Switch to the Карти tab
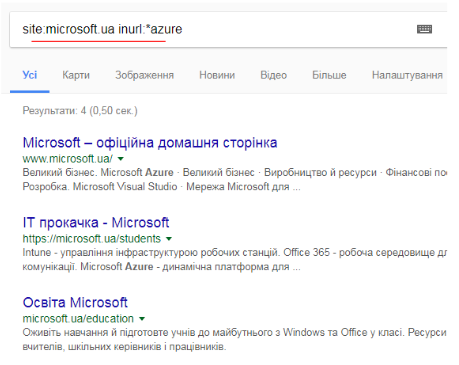 pyautogui.click(x=76, y=75)
